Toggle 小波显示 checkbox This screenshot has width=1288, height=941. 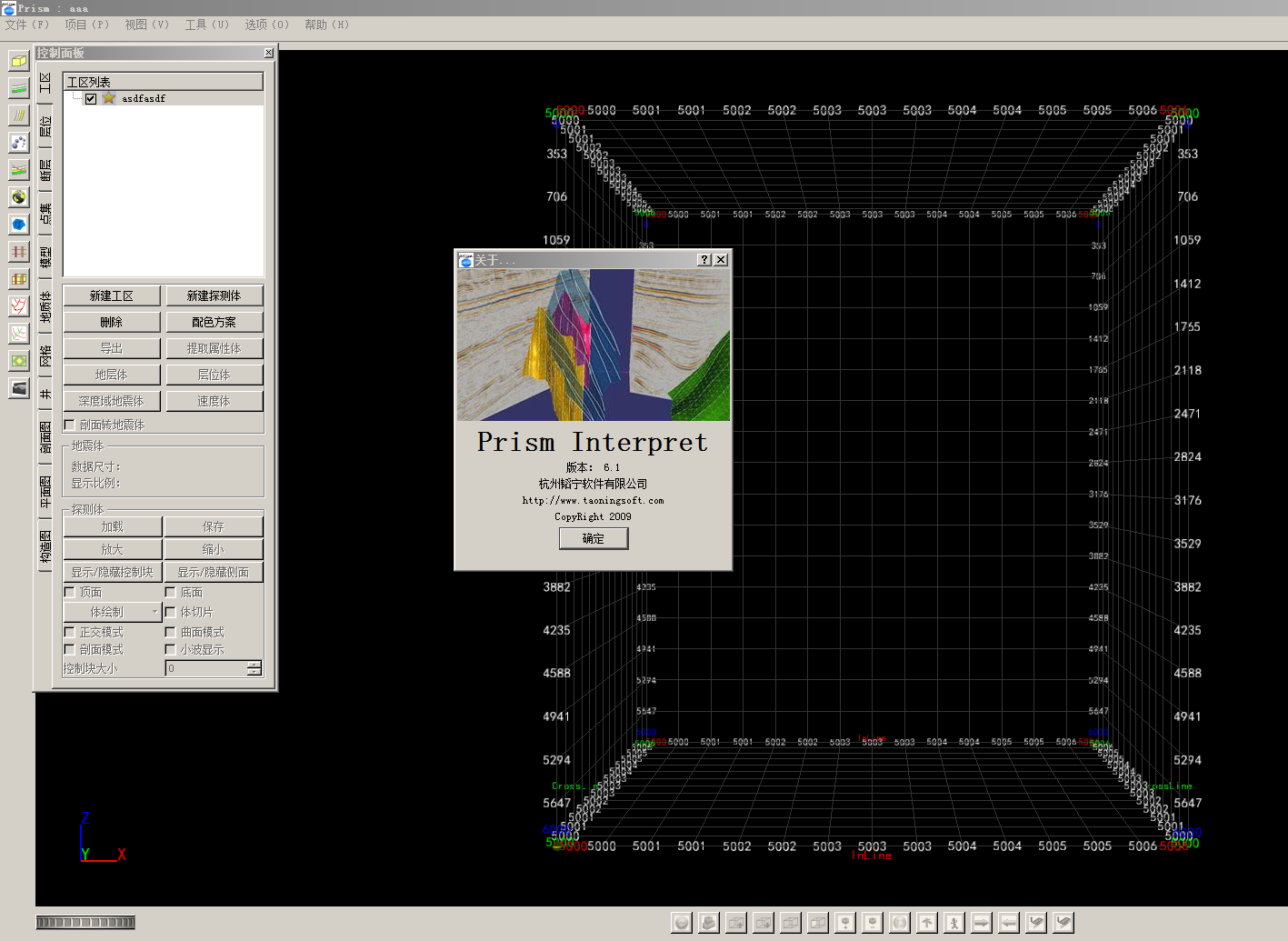click(170, 649)
